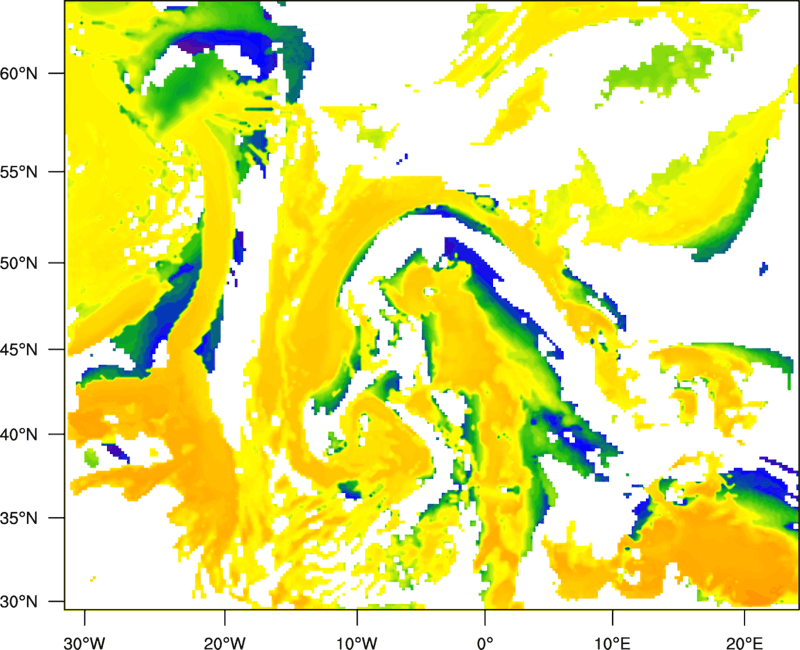Click the 20°W longitude label

[x=224, y=643]
